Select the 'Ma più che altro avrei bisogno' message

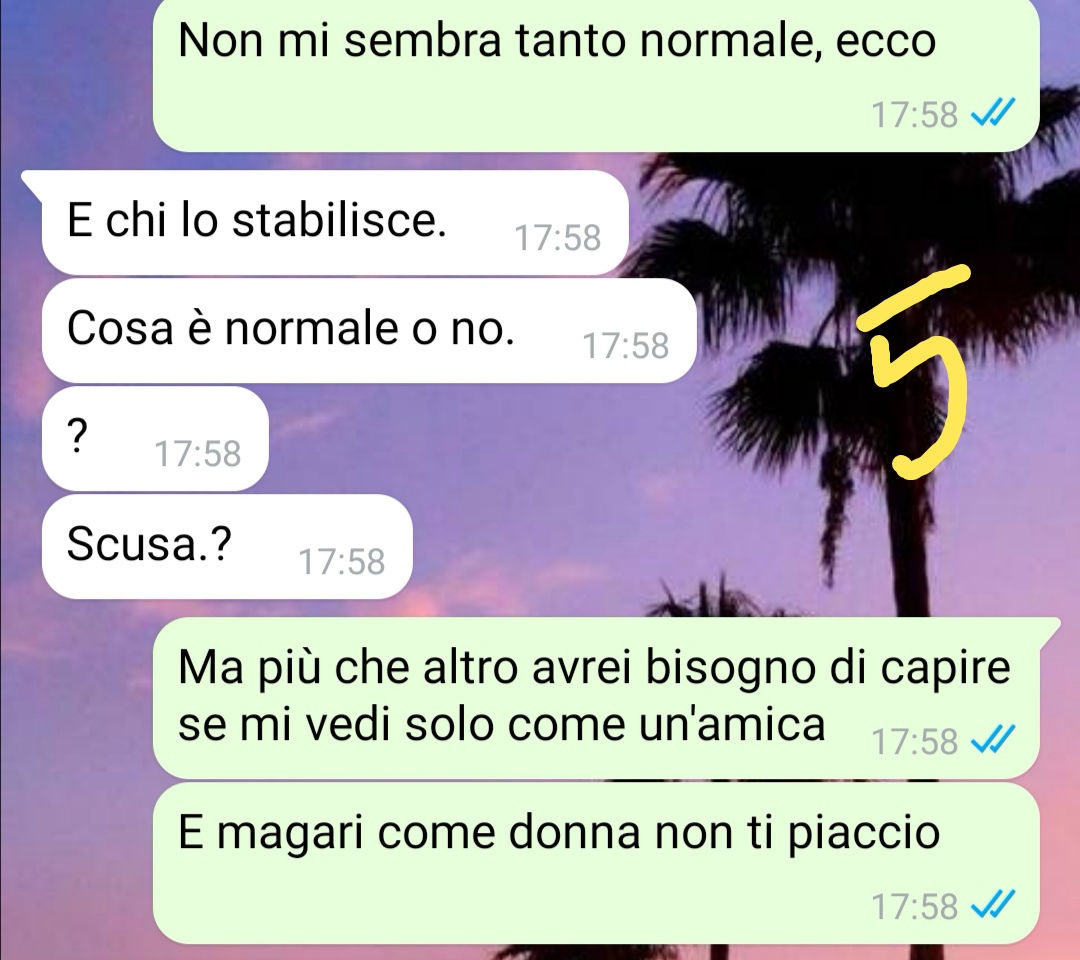coord(596,698)
